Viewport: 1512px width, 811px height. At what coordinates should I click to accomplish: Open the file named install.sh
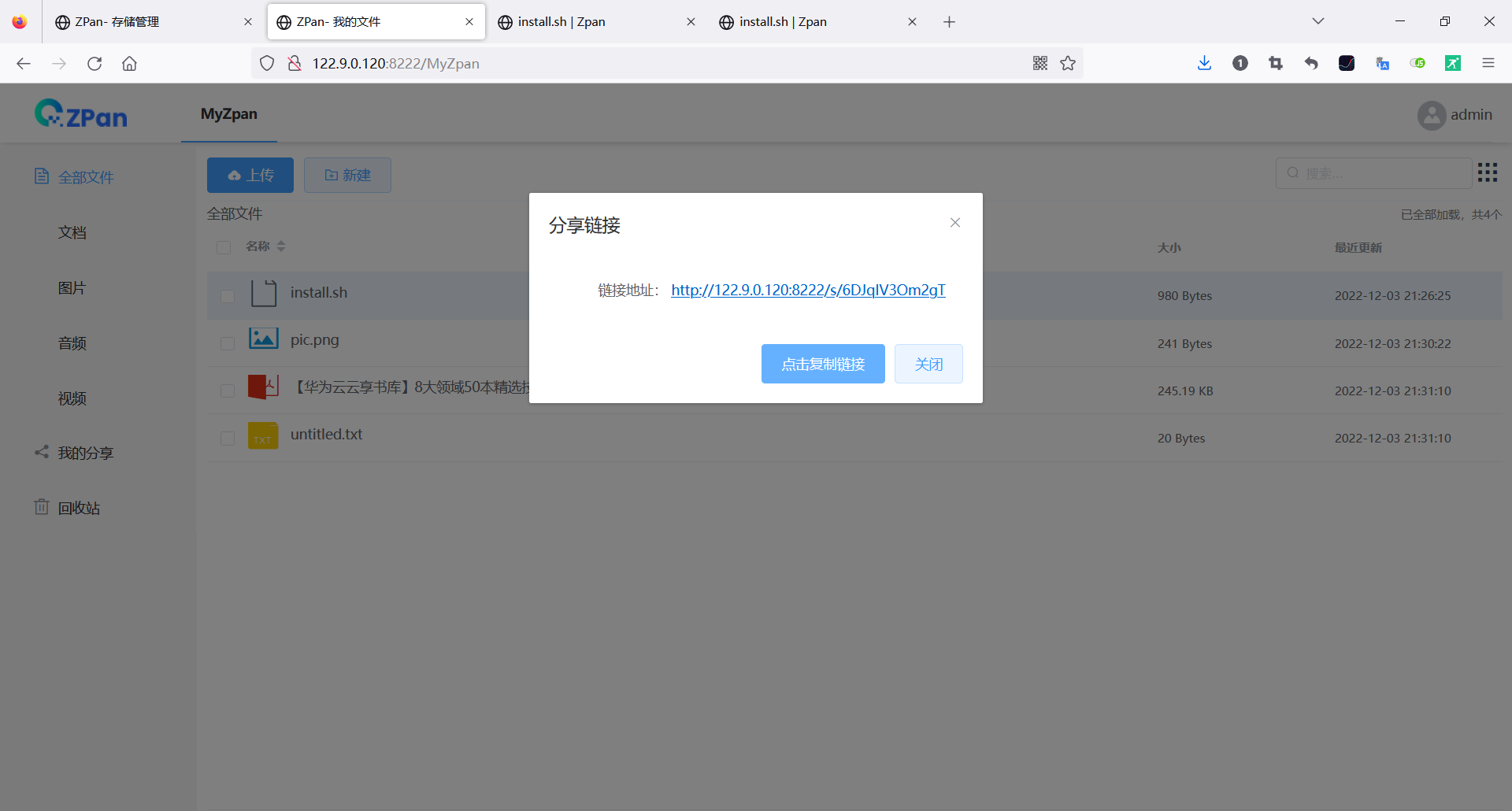tap(319, 292)
